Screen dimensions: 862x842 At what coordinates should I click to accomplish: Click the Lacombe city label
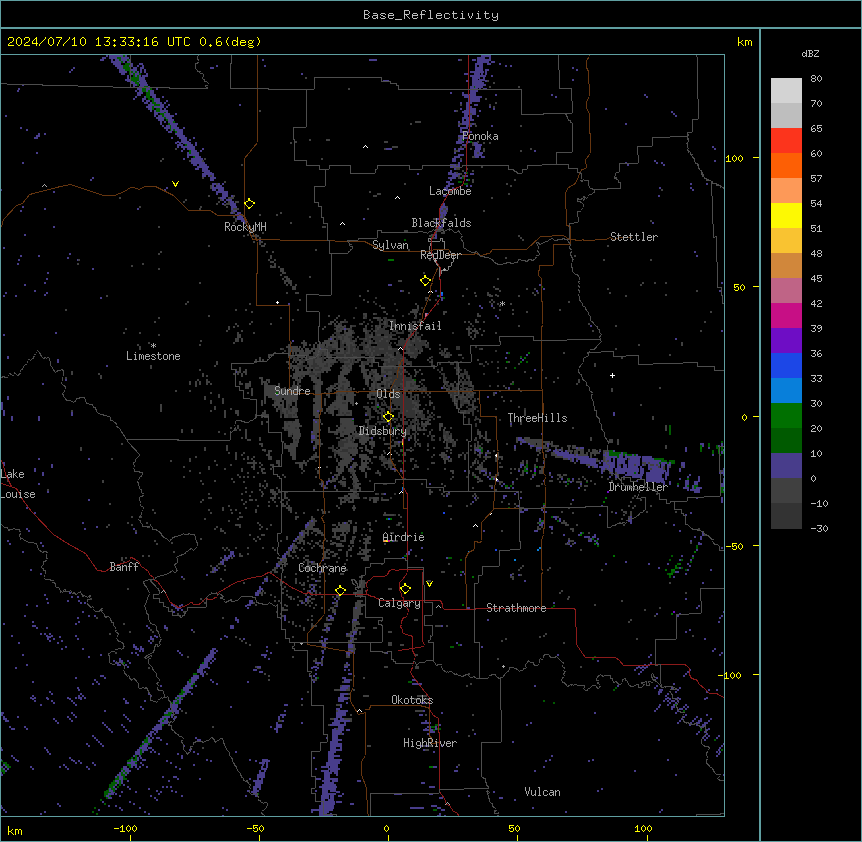click(450, 191)
